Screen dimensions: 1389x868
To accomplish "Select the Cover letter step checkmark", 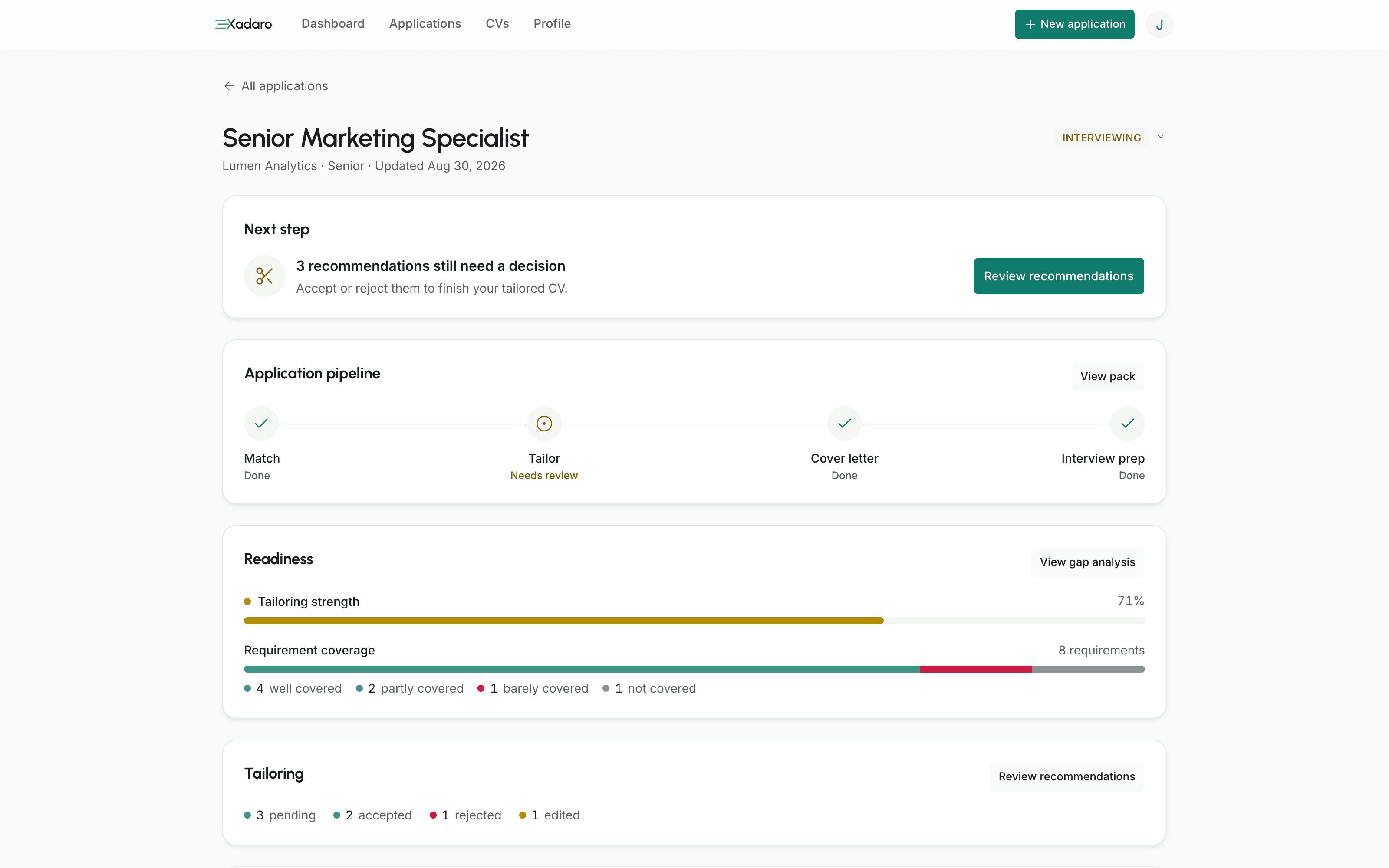I will [x=844, y=424].
